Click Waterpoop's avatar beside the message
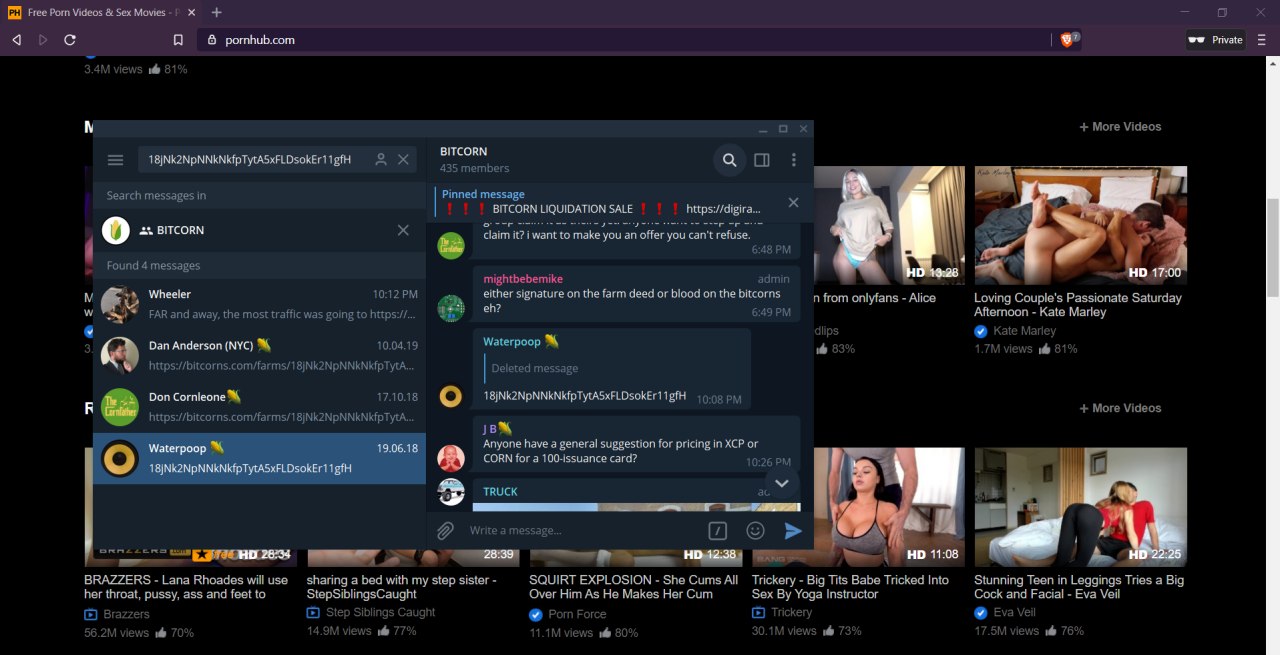 (451, 396)
